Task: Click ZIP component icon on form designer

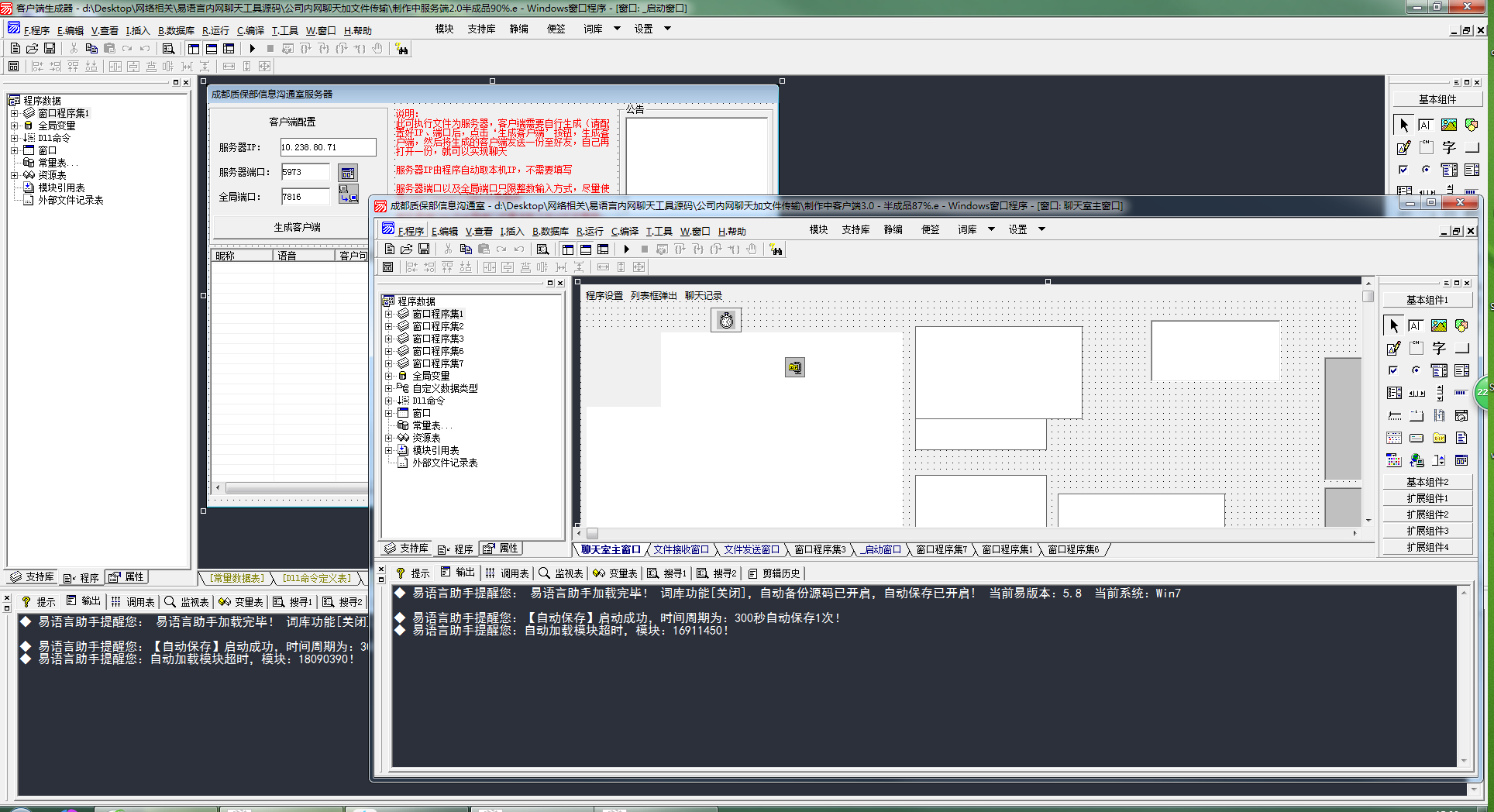Action: pyautogui.click(x=795, y=367)
